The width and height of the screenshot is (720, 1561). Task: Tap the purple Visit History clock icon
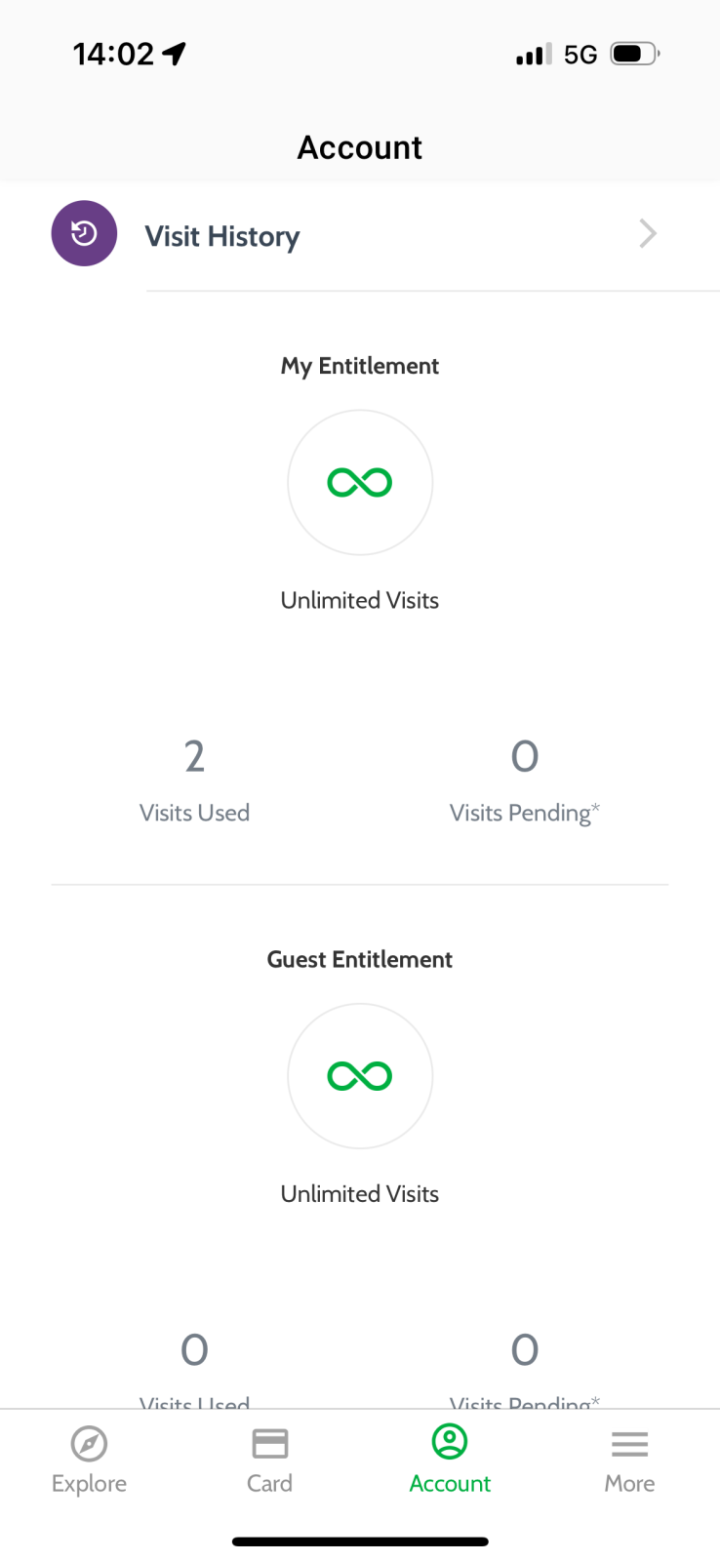click(84, 234)
